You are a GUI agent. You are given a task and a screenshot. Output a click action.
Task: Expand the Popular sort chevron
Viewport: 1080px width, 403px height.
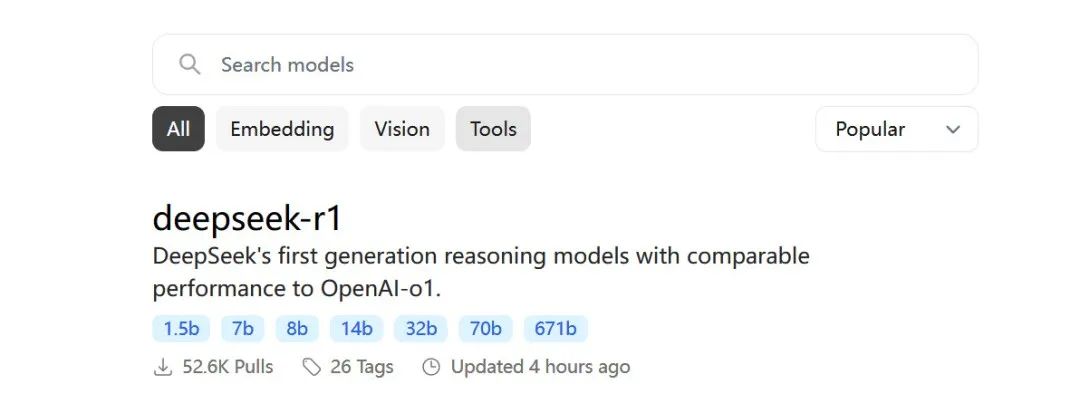[953, 130]
